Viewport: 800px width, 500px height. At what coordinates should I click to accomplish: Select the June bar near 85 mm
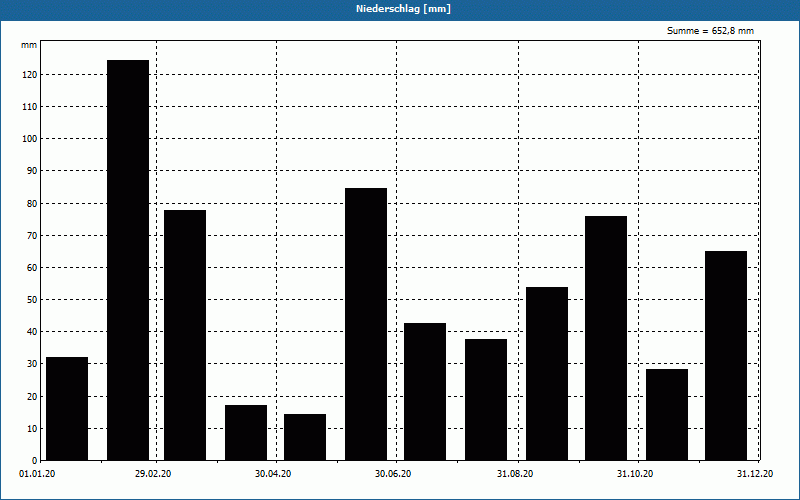366,324
